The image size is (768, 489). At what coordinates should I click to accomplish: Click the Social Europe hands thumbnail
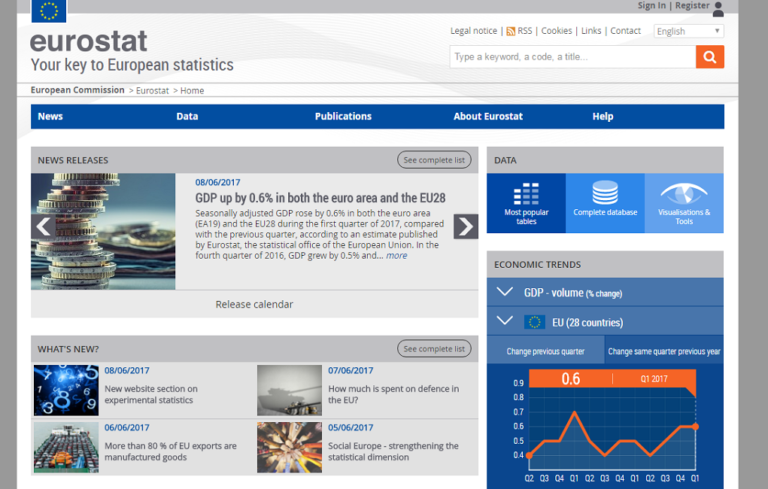[x=289, y=447]
